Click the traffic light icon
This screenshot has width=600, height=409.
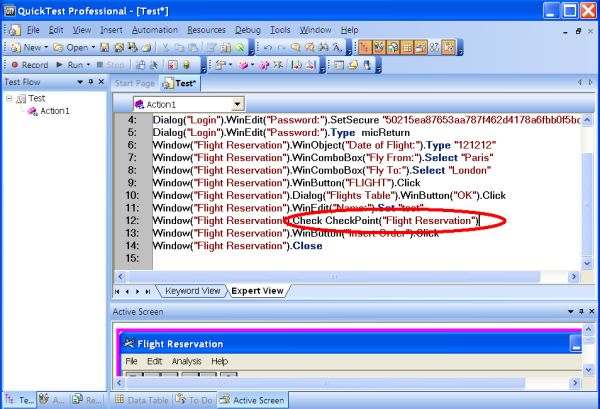[187, 65]
